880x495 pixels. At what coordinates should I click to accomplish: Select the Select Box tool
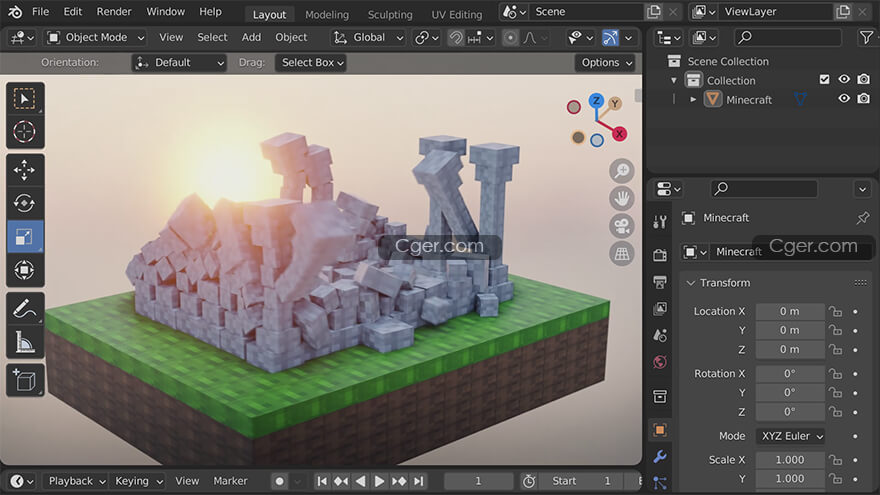click(24, 99)
